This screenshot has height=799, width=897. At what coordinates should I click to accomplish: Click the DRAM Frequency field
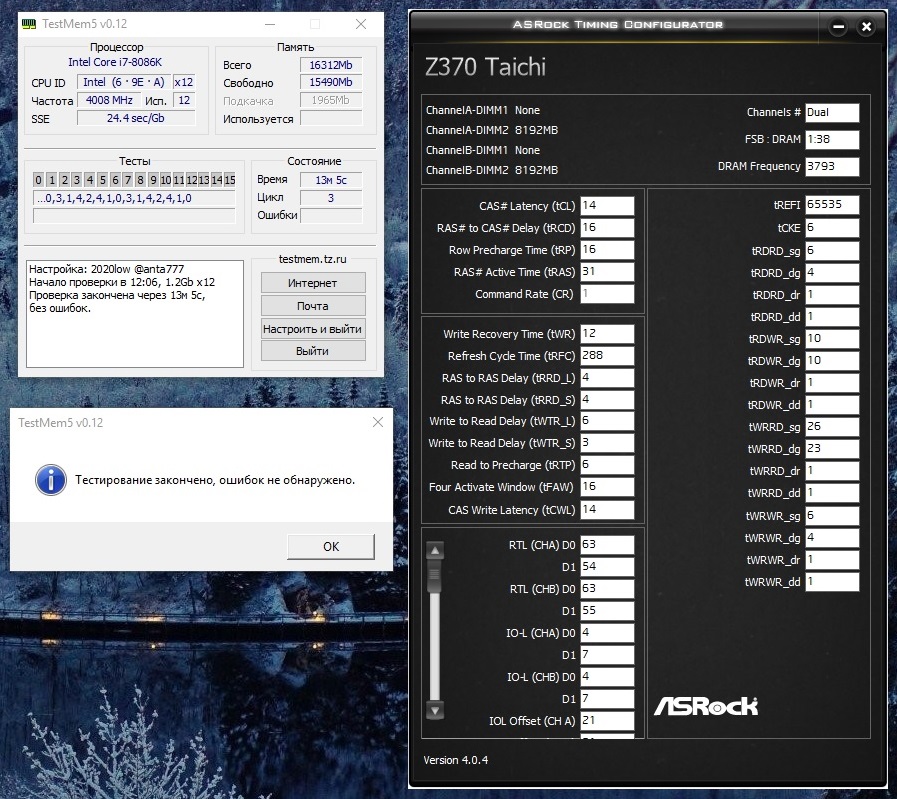[x=832, y=166]
